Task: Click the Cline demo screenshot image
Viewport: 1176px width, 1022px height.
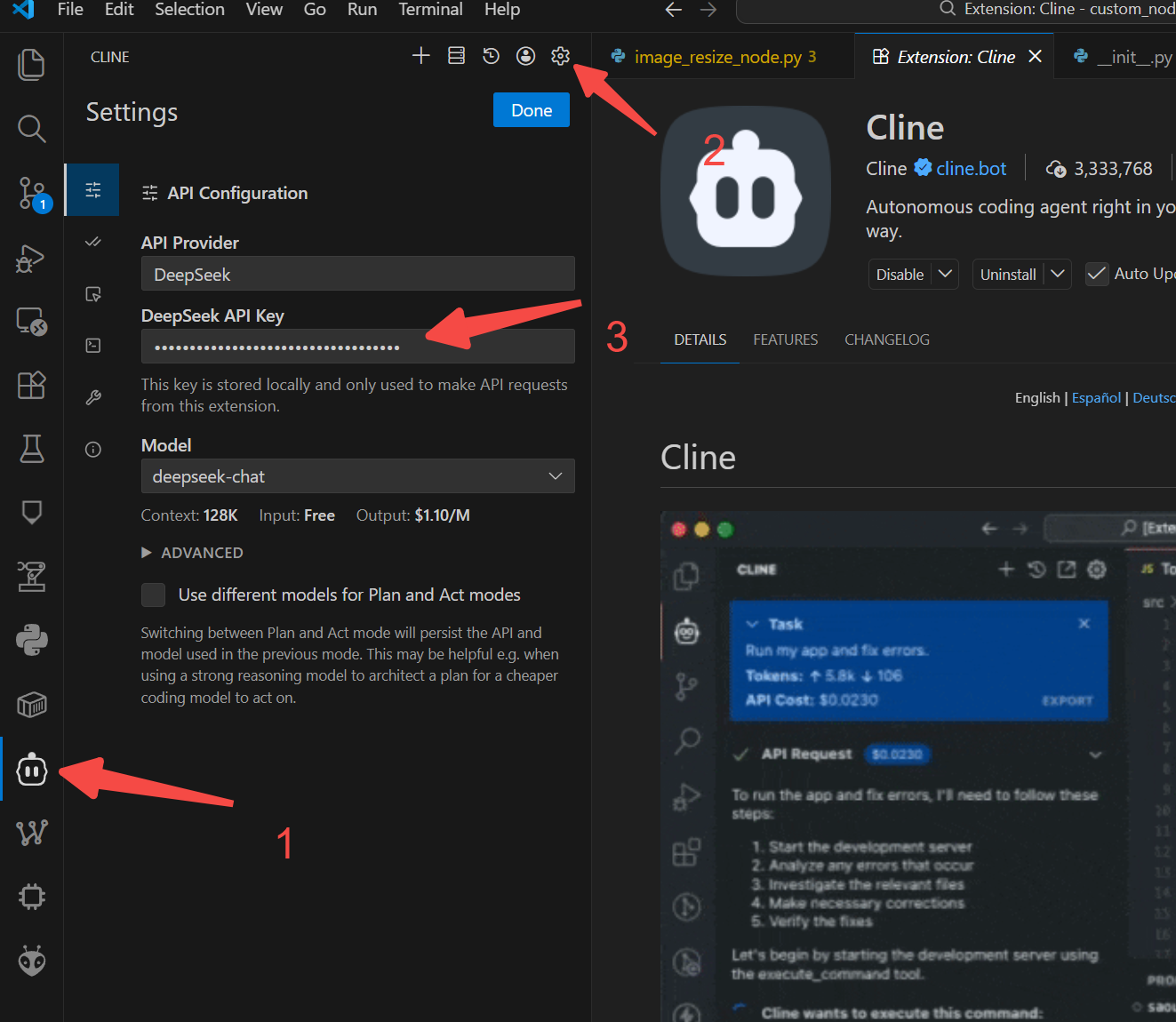Action: (917, 766)
